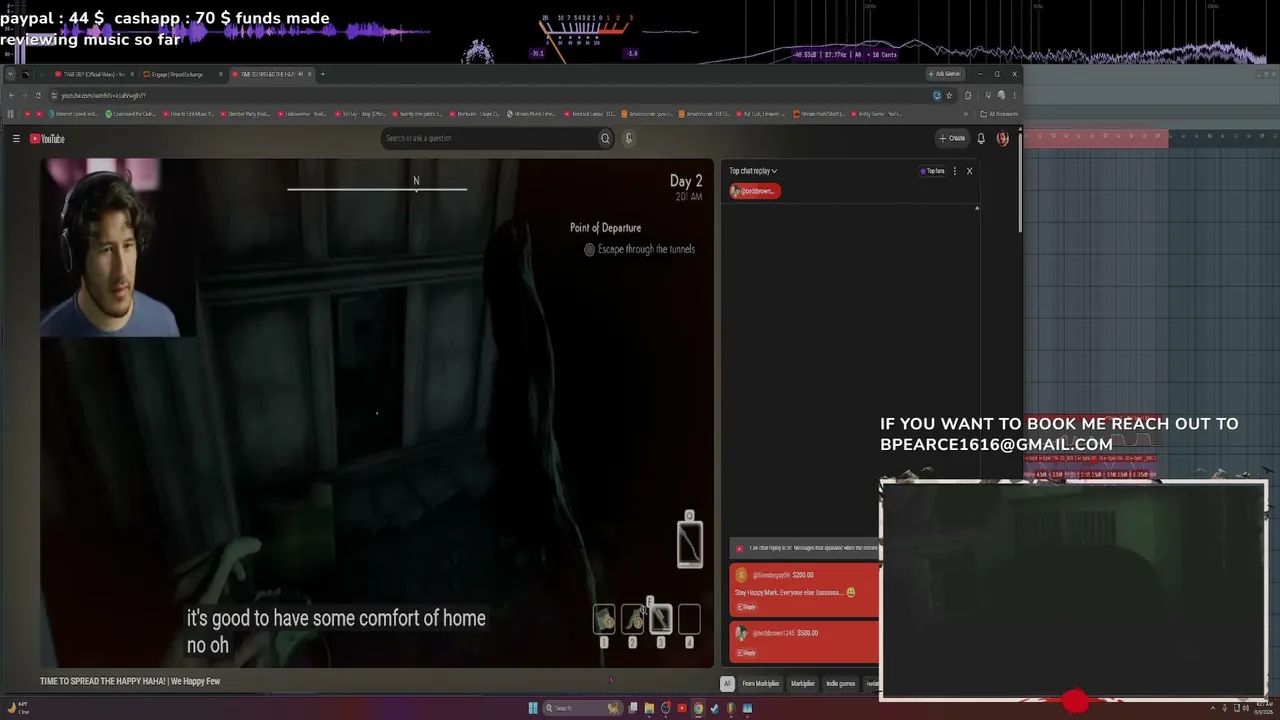Select the Markiplier filter chip
1280x720 pixels.
[803, 684]
